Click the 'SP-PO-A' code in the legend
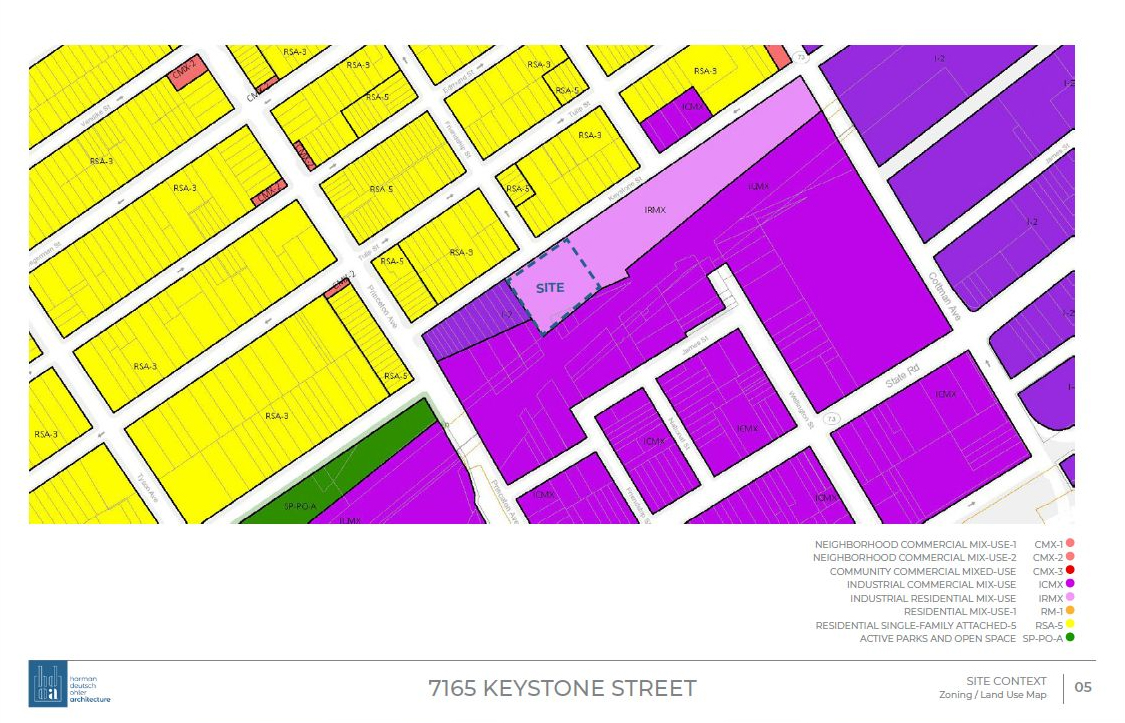This screenshot has height=723, width=1125. click(1042, 638)
